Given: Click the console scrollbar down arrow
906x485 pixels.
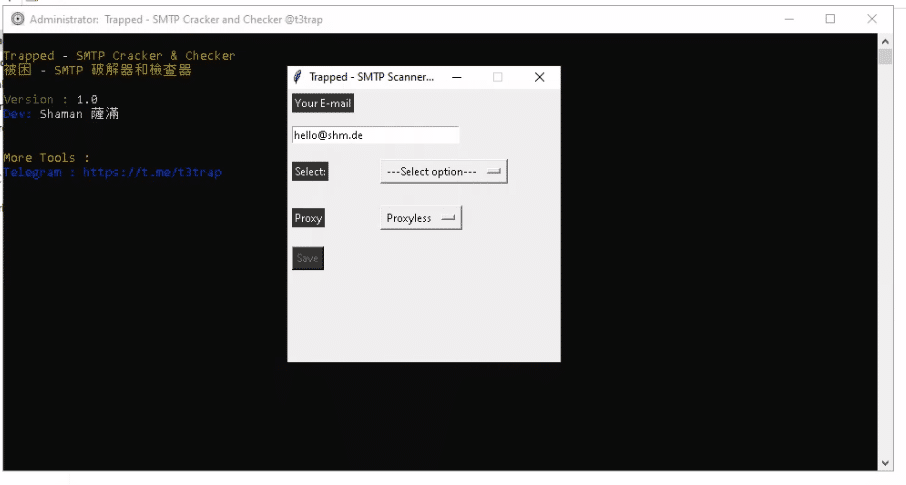Looking at the screenshot, I should tap(885, 463).
